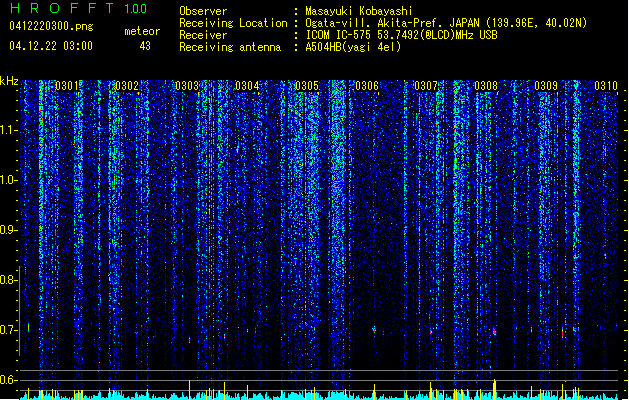
Task: Click the 0.9 kHz axis label
Action: 8,230
